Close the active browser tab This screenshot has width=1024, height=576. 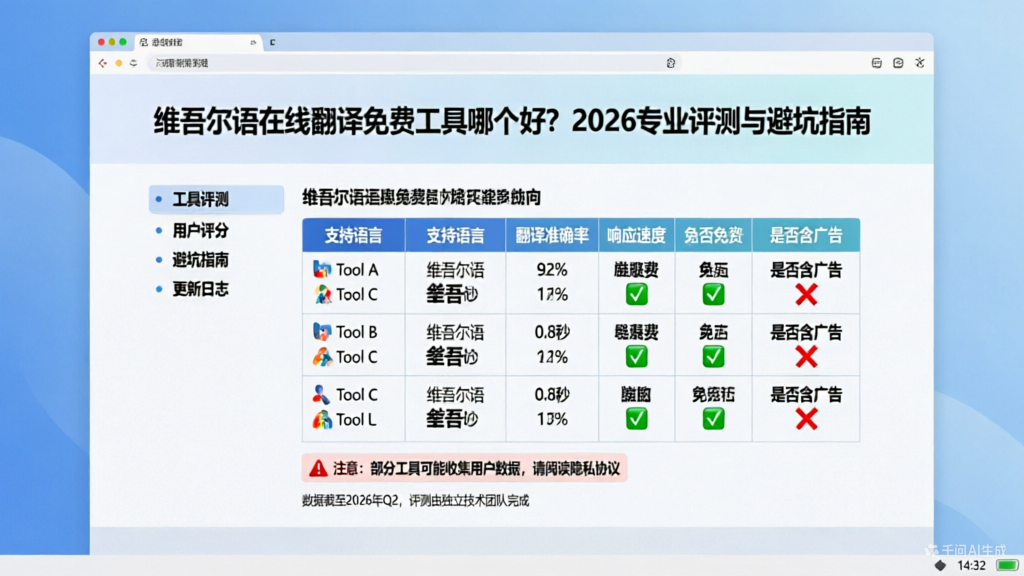click(x=253, y=42)
